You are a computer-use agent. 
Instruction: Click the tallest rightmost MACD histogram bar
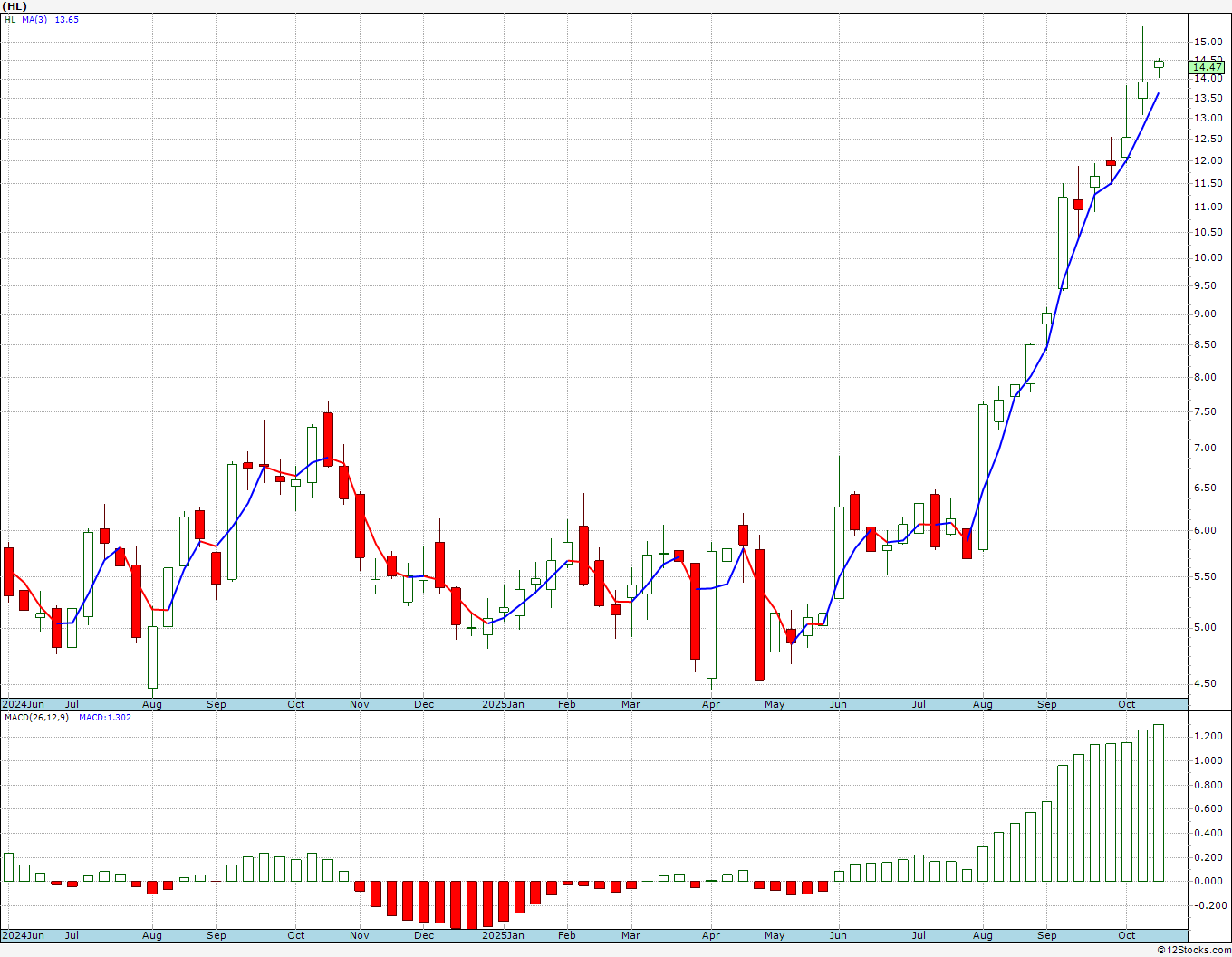tap(1159, 803)
